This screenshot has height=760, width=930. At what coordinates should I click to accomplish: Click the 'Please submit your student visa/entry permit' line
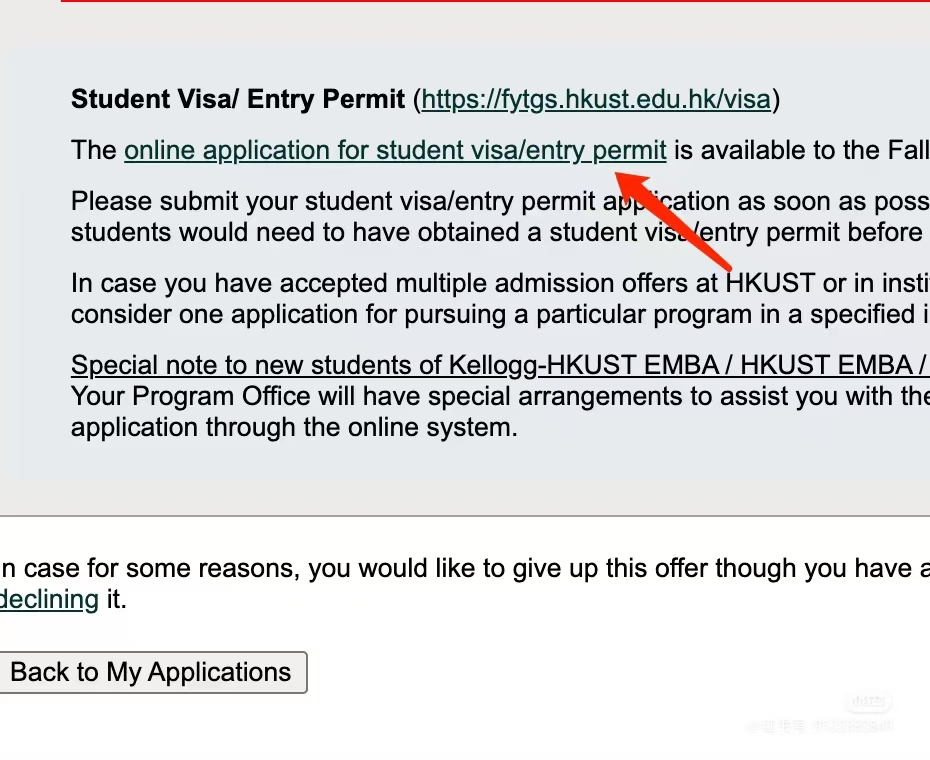(x=500, y=202)
